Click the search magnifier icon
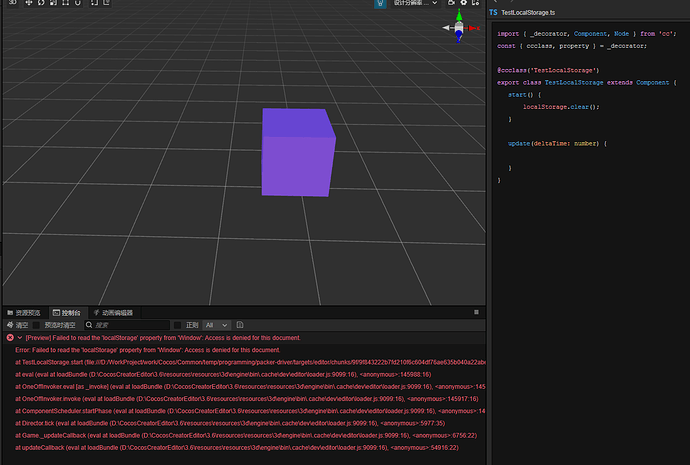 pyautogui.click(x=89, y=325)
